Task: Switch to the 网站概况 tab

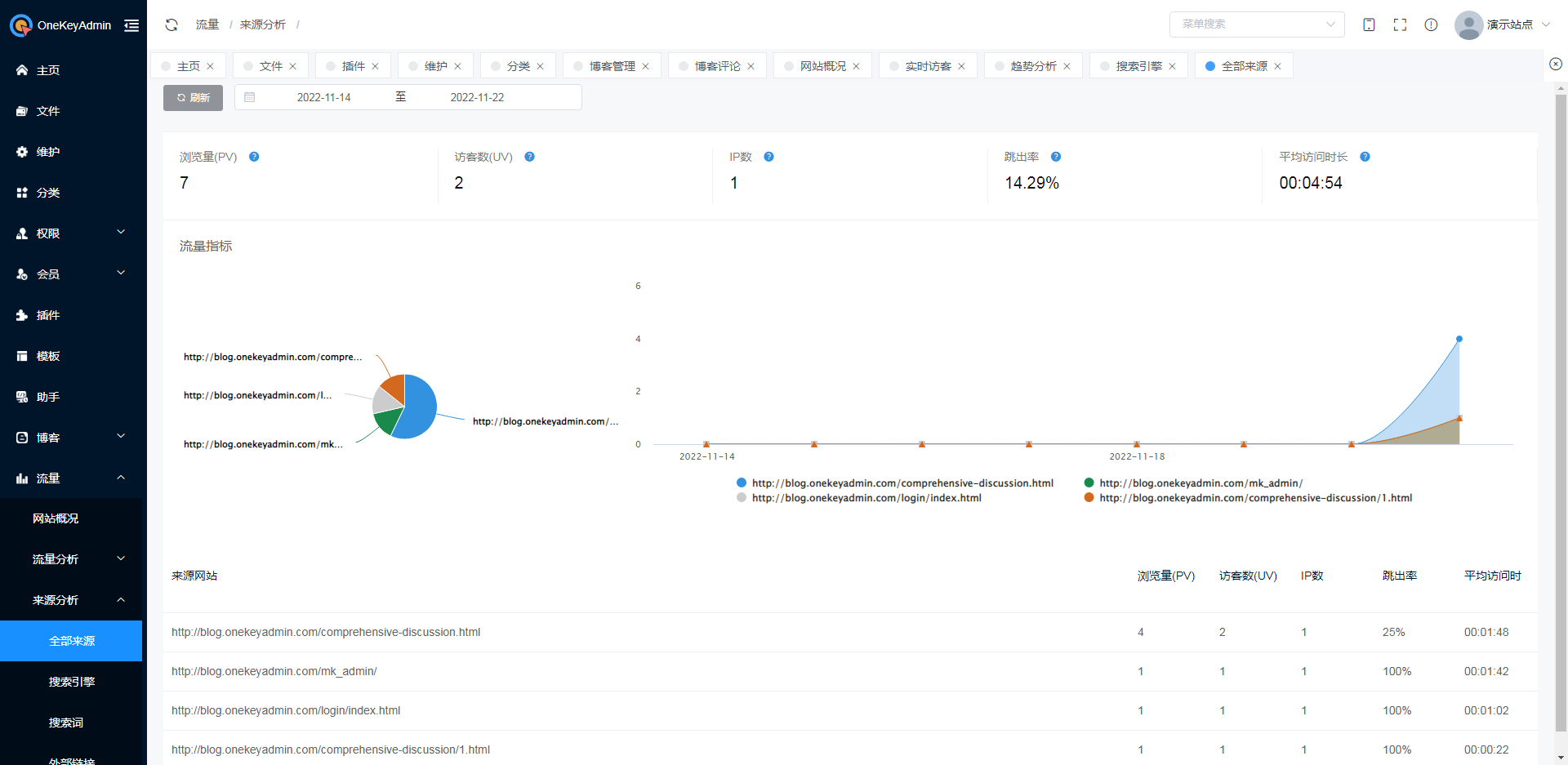Action: coord(822,66)
